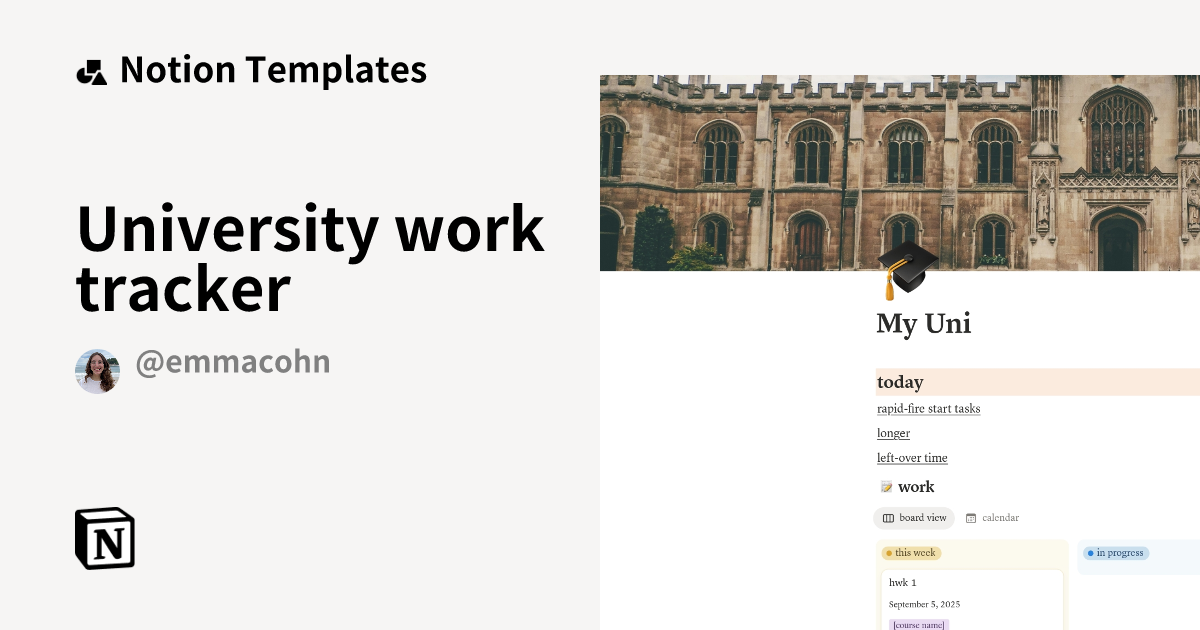Click the blue dot in the in progress tag
The height and width of the screenshot is (630, 1200).
click(x=1090, y=553)
